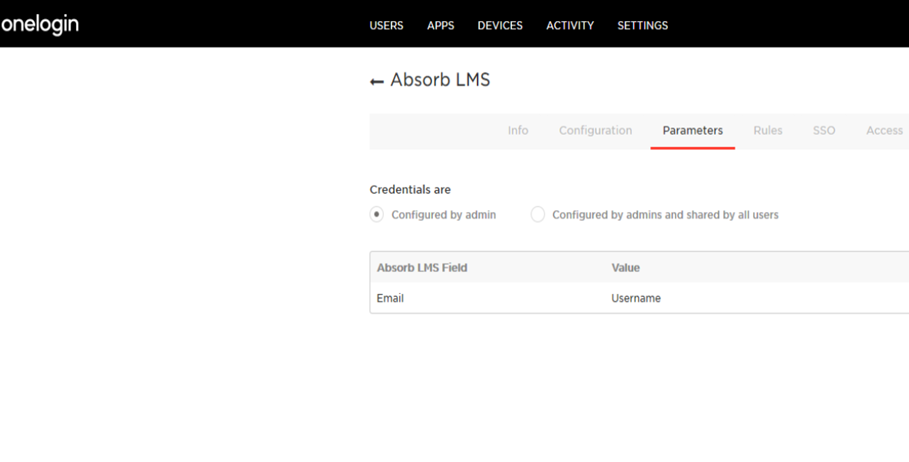Open the ACTIVITY menu

[x=570, y=26]
